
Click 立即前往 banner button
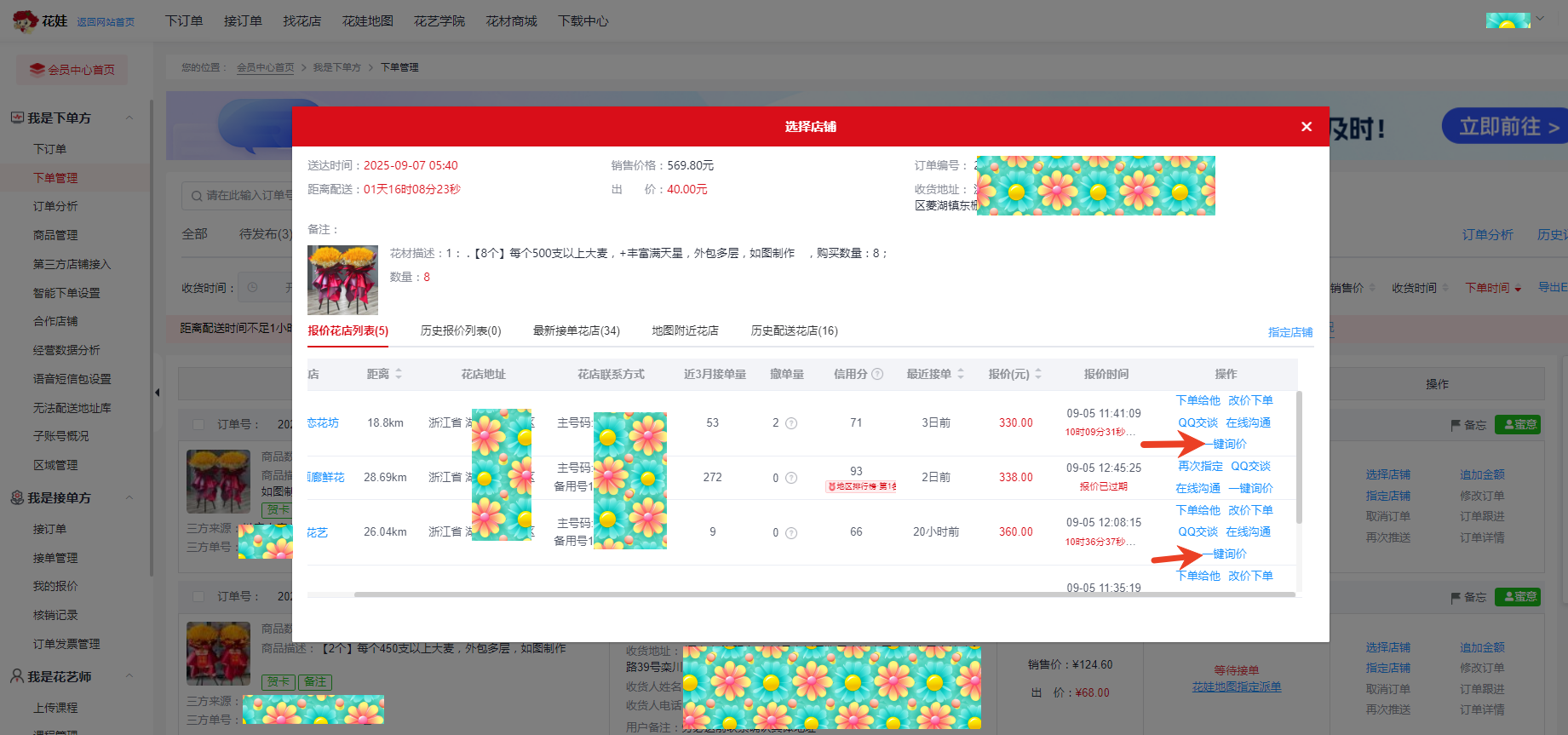pyautogui.click(x=1505, y=126)
